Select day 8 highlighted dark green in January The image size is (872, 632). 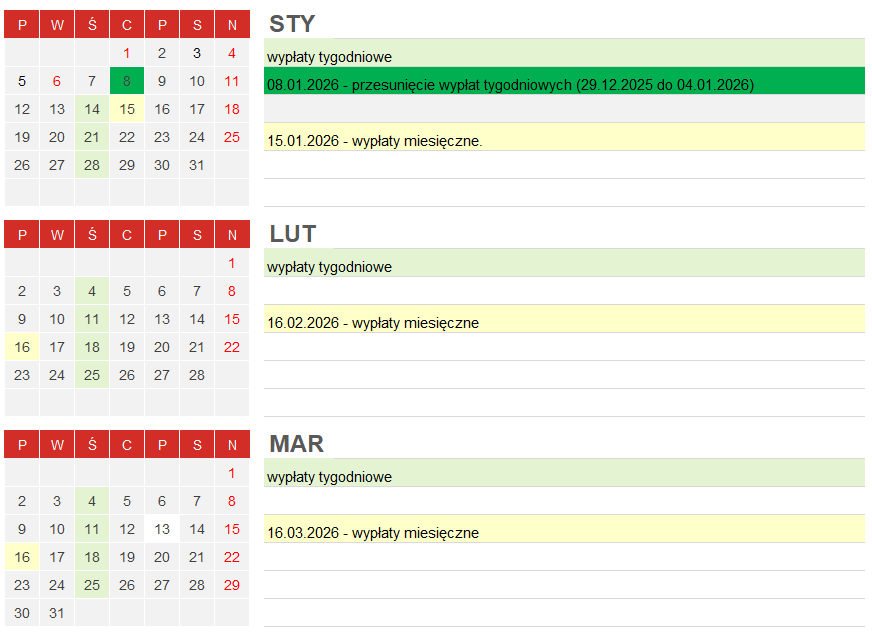(x=127, y=81)
